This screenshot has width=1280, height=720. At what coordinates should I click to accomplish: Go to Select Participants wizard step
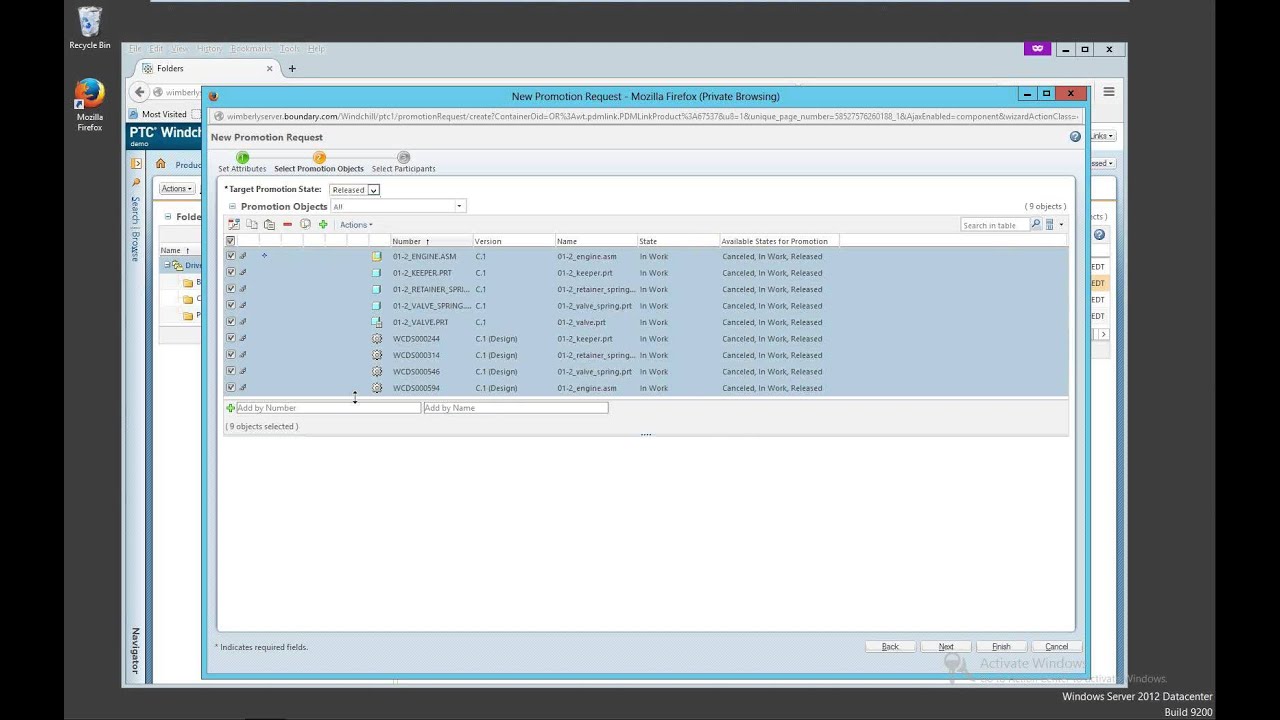tap(403, 162)
